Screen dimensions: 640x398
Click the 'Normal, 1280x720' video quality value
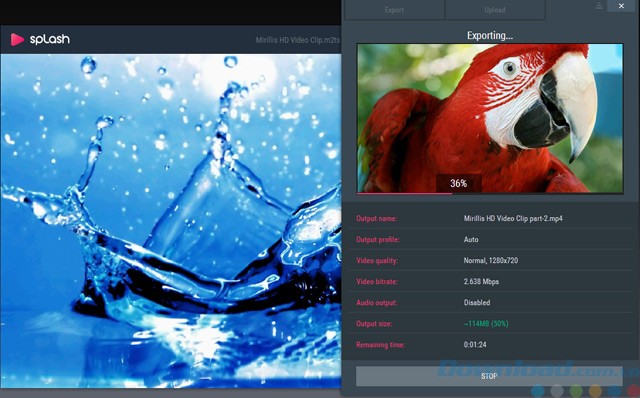[x=491, y=260]
